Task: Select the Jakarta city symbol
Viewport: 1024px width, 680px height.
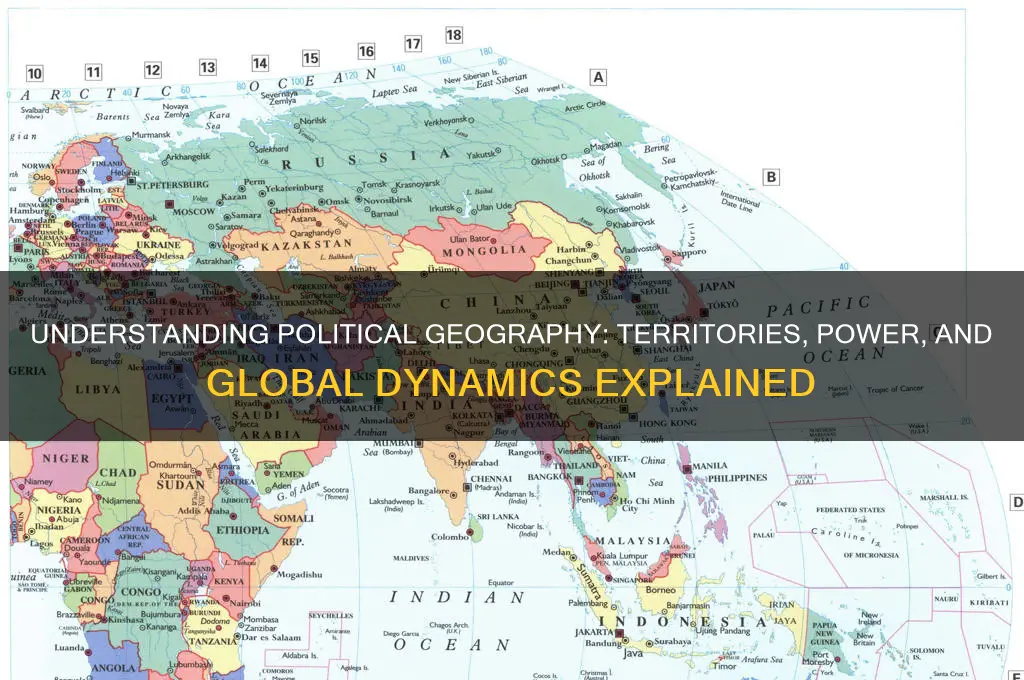Action: 619,633
